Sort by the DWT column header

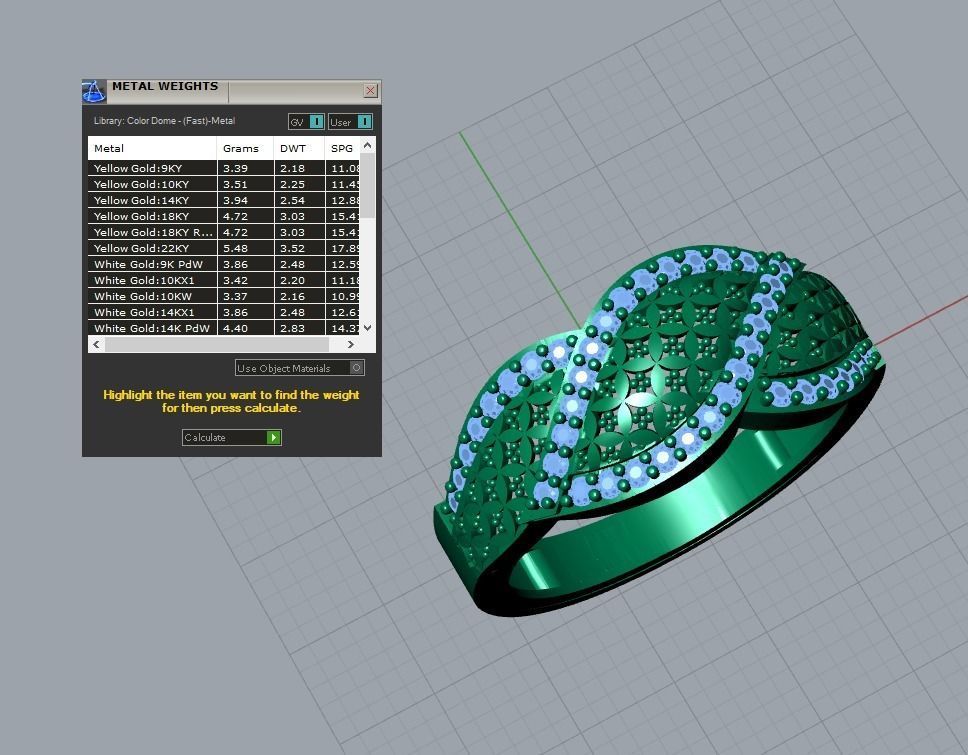[299, 148]
